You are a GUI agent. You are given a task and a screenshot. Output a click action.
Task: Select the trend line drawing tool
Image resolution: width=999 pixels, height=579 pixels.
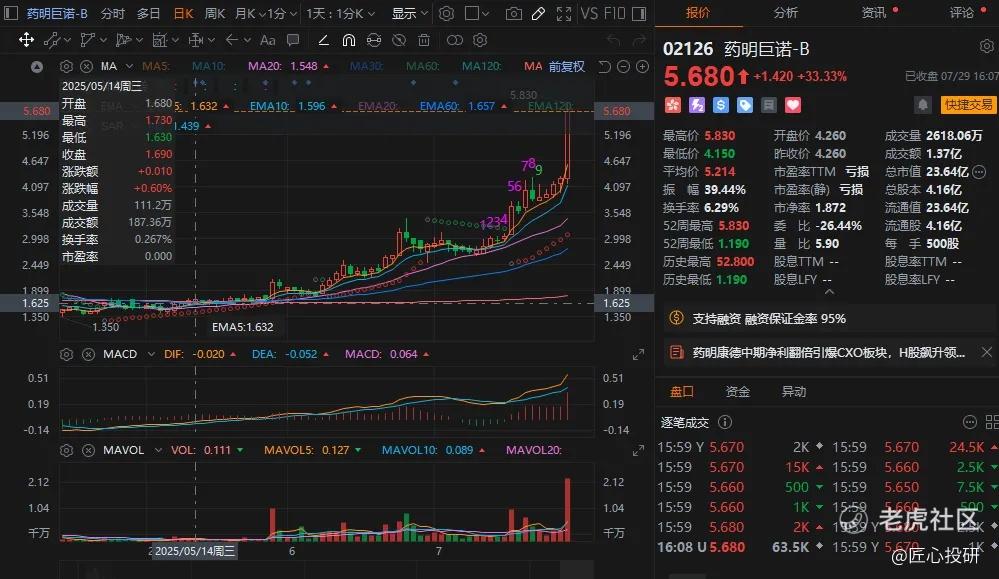(x=52, y=40)
